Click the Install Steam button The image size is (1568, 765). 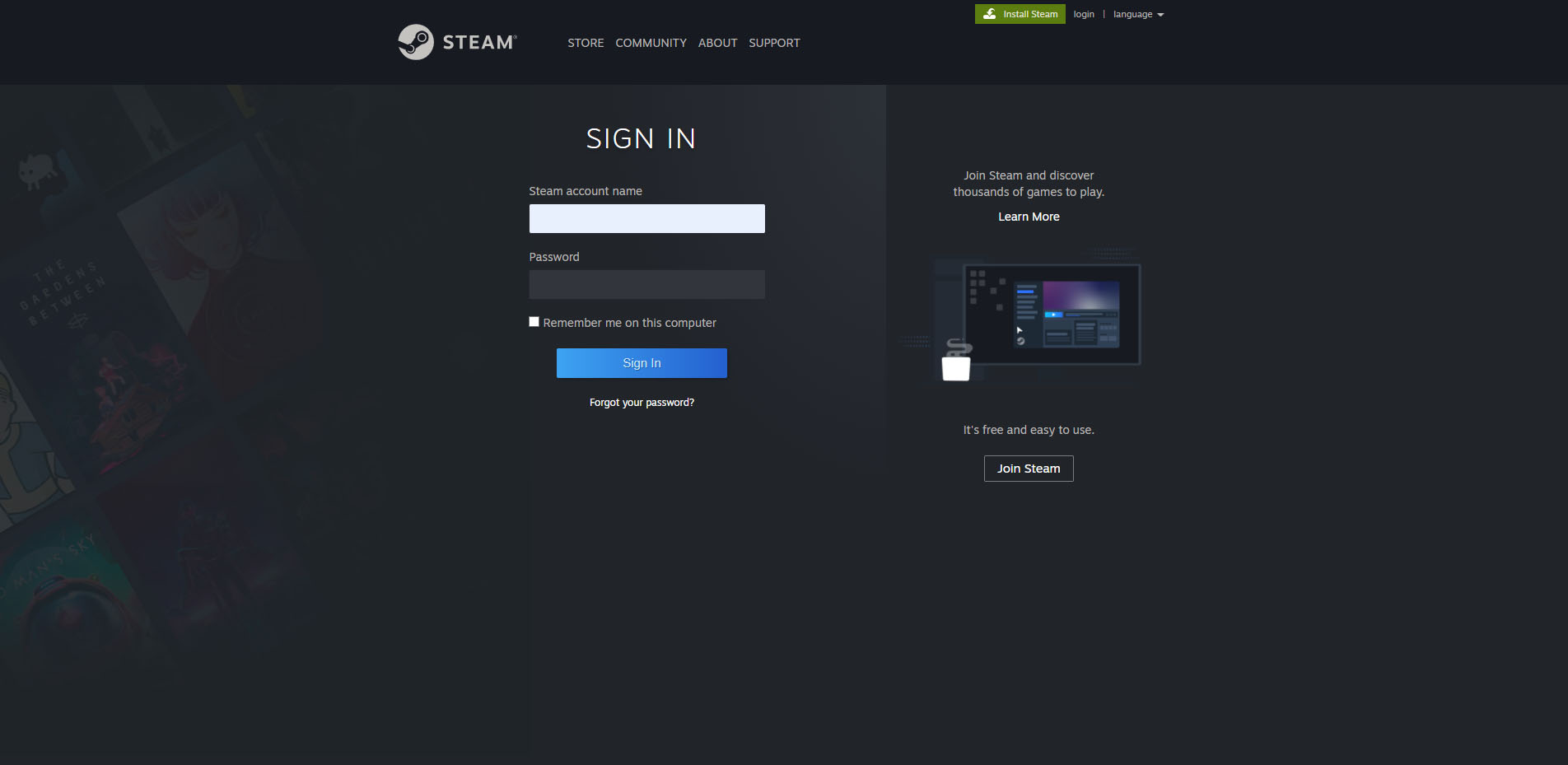[1020, 14]
